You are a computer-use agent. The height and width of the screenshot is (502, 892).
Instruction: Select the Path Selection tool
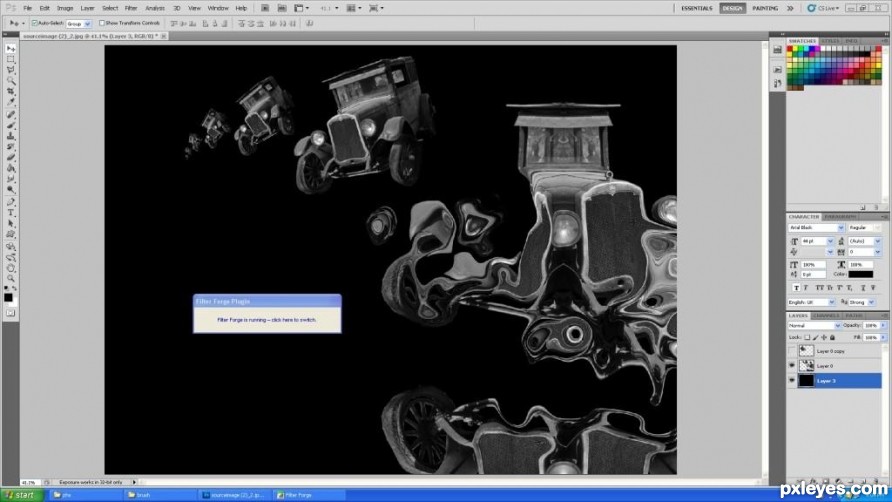coord(11,224)
